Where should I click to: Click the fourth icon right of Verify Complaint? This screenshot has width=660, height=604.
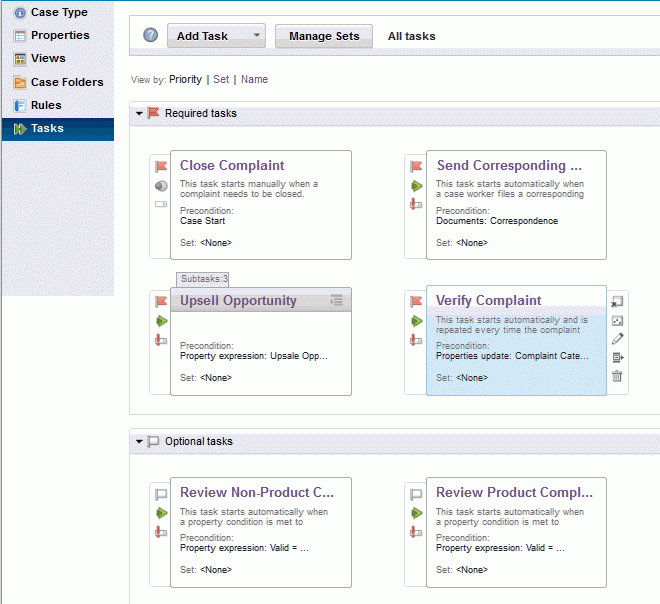[617, 357]
